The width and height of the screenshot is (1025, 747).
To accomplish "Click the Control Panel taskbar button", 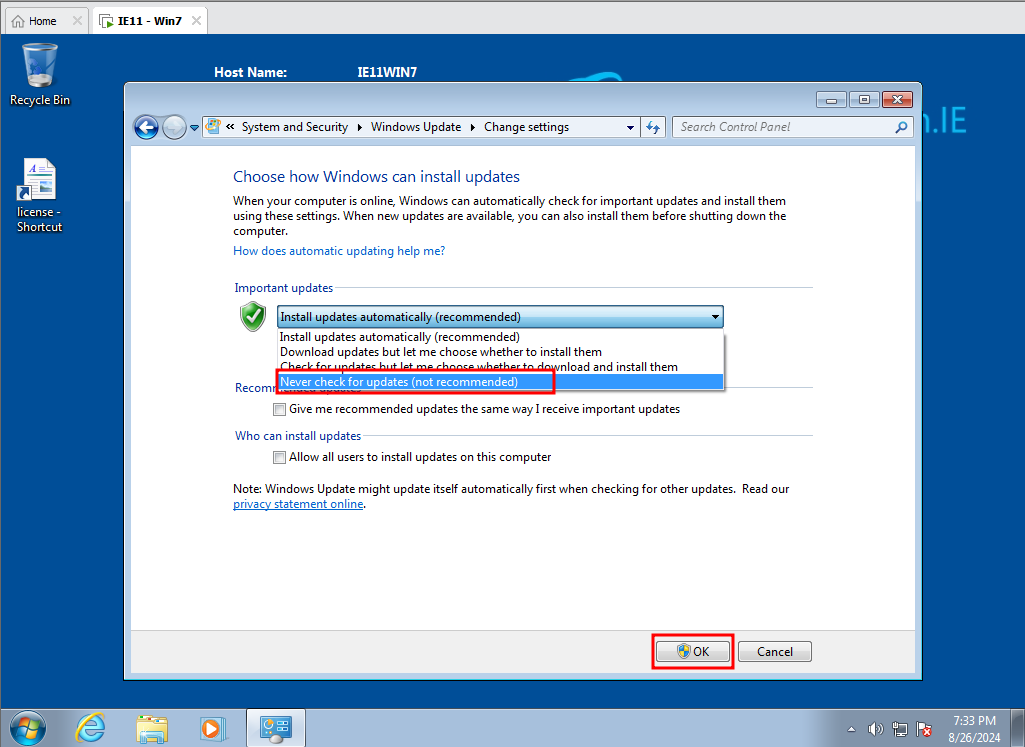I will 275,728.
